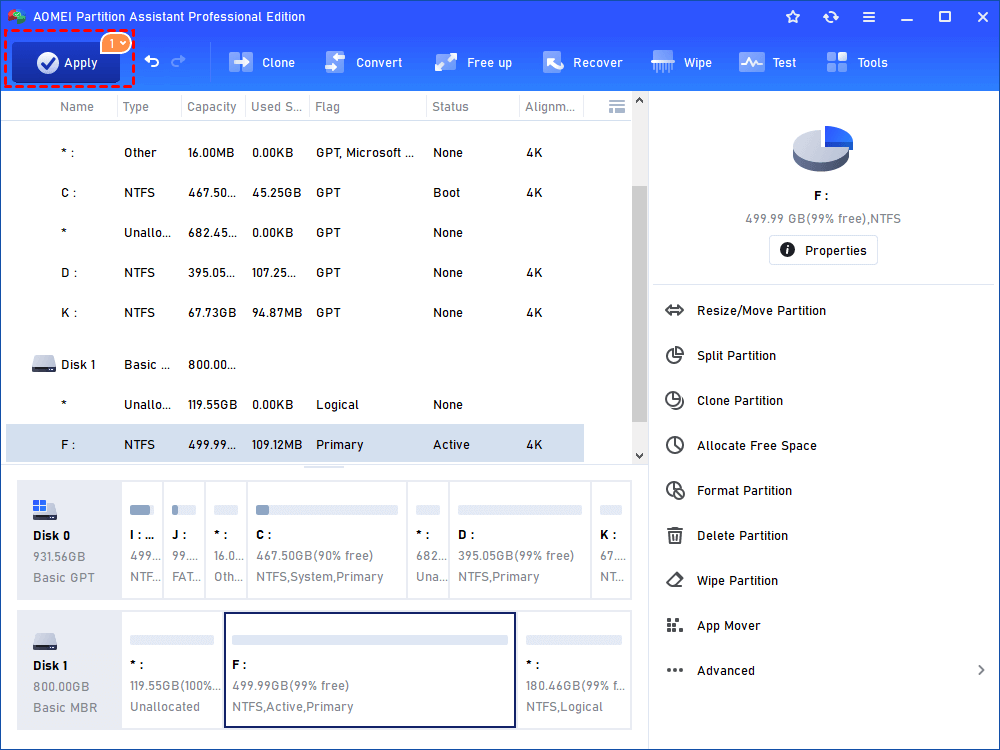Screen dimensions: 1000x750
Task: Expand the Advanced options chevron
Action: 981,670
